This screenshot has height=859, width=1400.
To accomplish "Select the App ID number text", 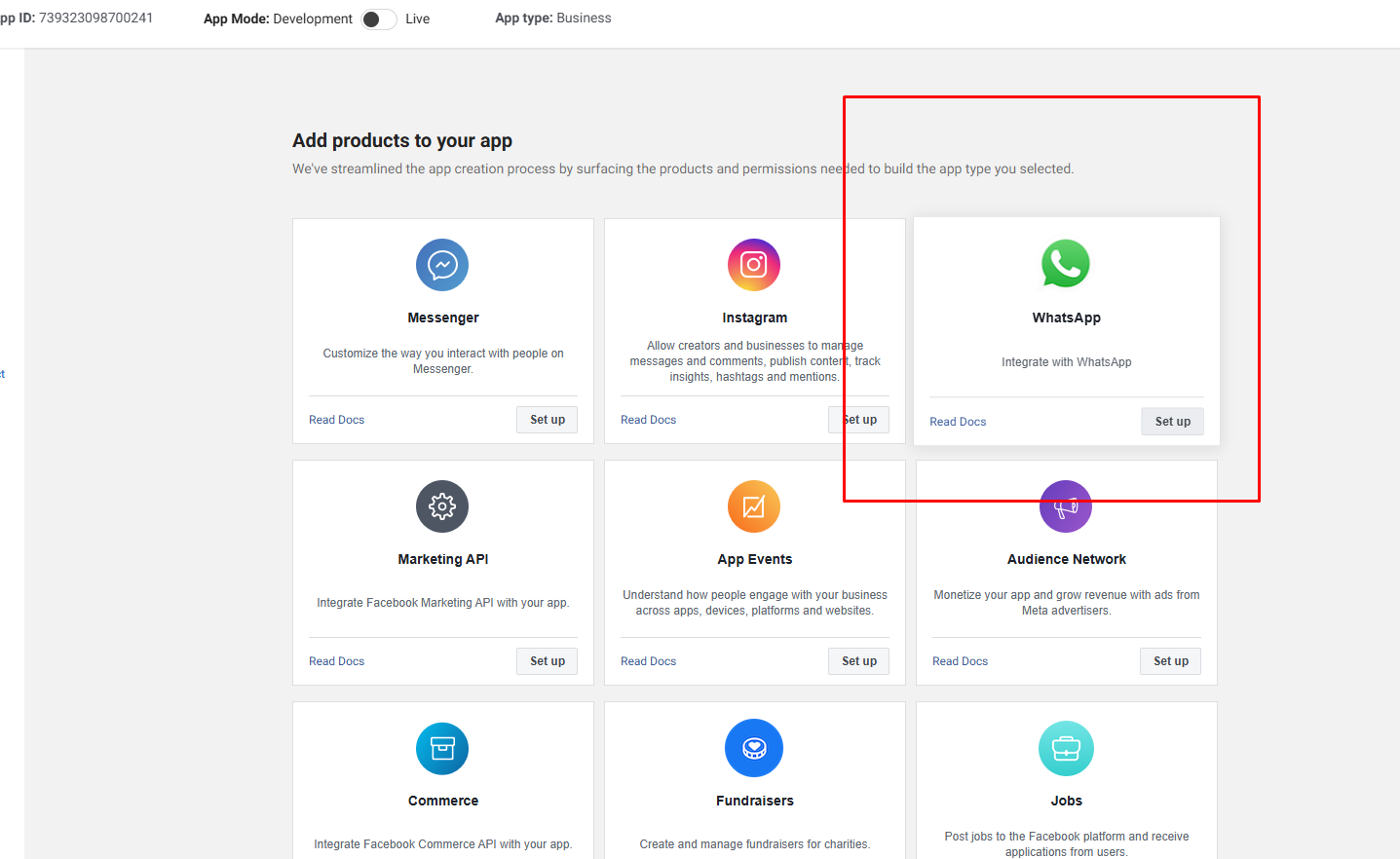I will click(x=95, y=19).
